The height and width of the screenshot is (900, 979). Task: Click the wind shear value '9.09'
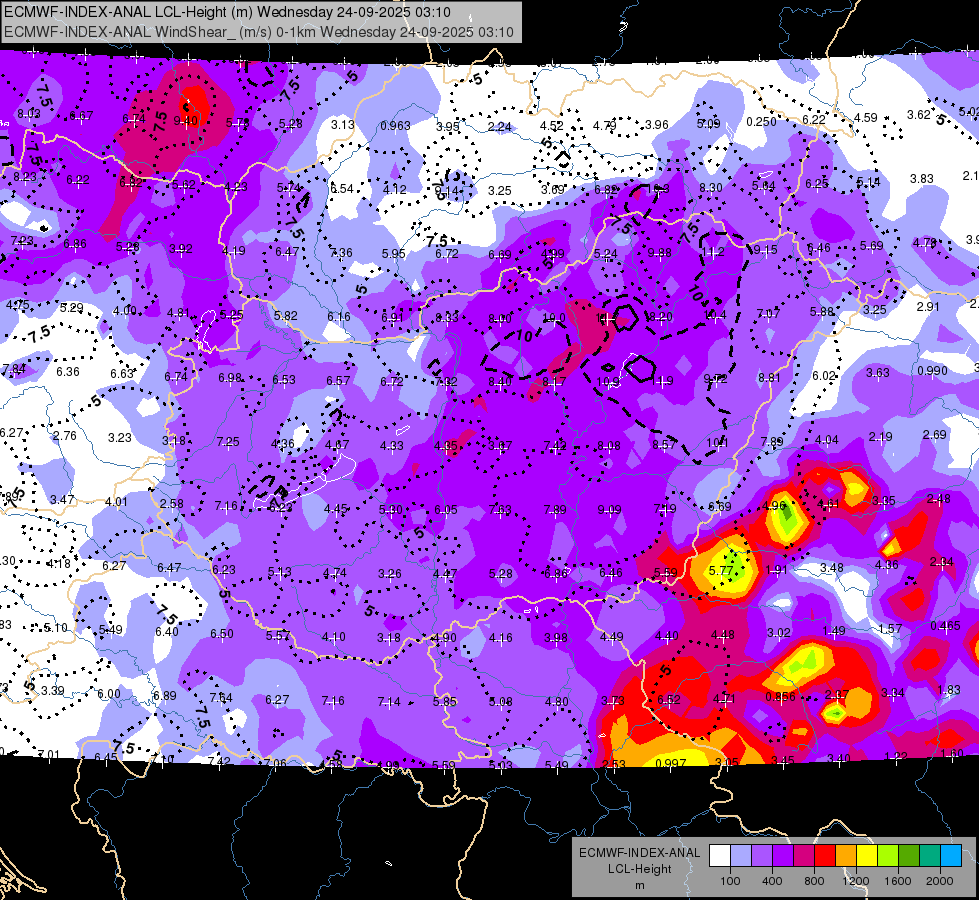tap(609, 510)
